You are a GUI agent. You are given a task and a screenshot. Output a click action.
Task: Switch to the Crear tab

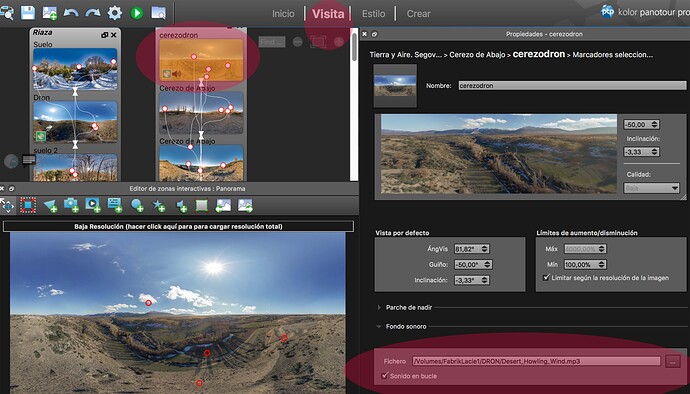[x=418, y=14]
